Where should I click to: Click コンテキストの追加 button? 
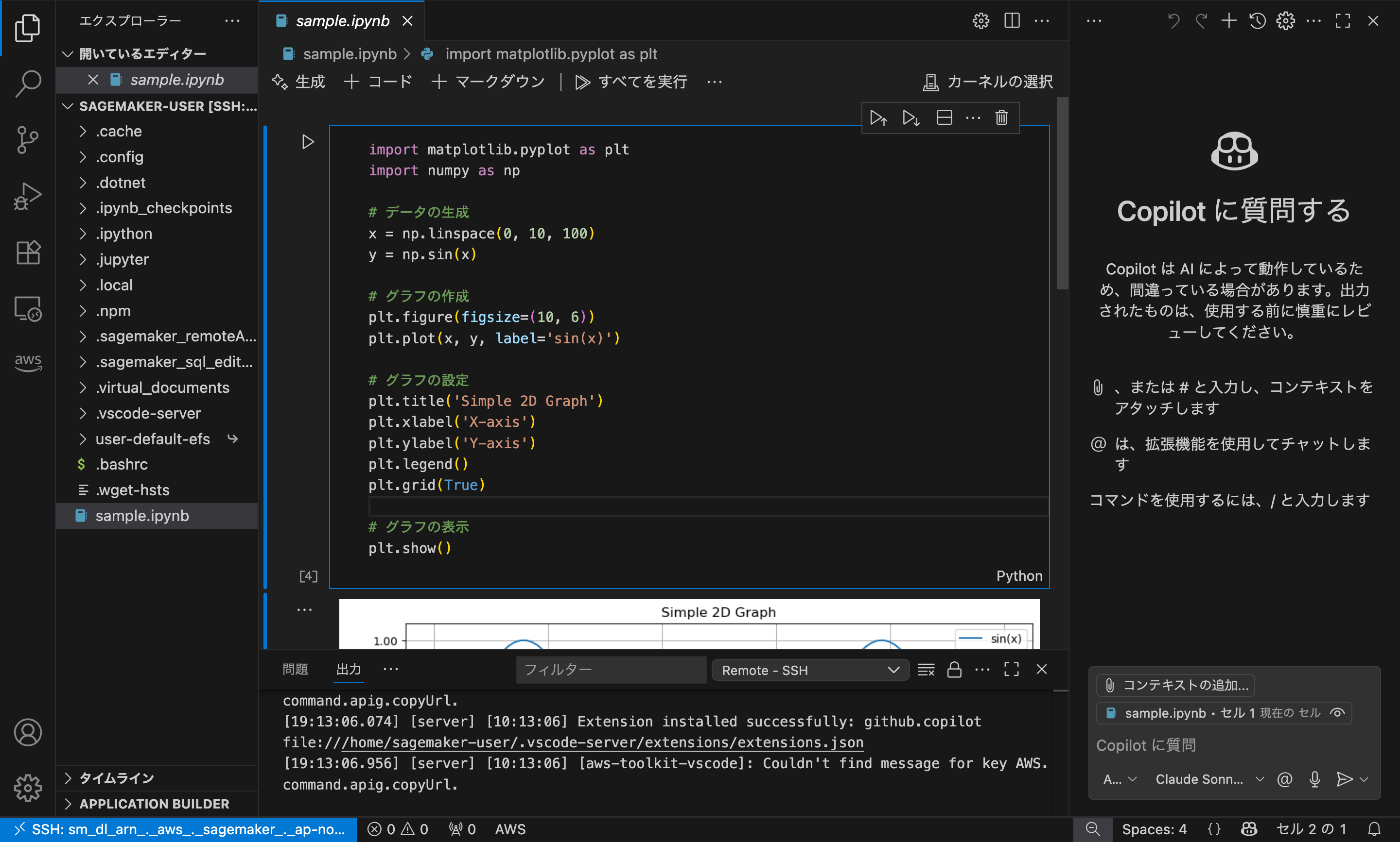[x=1175, y=685]
